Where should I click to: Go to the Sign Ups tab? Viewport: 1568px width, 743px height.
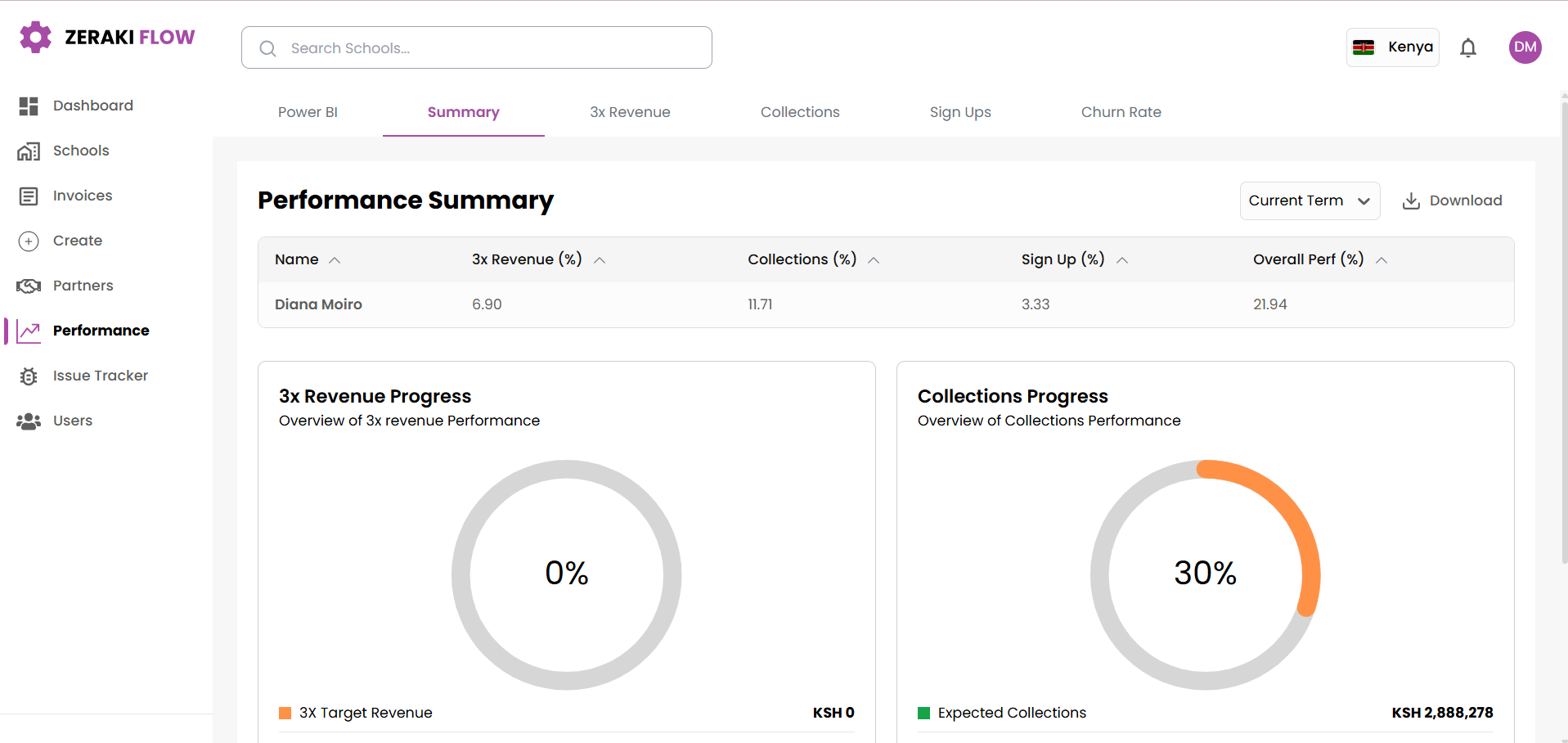(960, 112)
